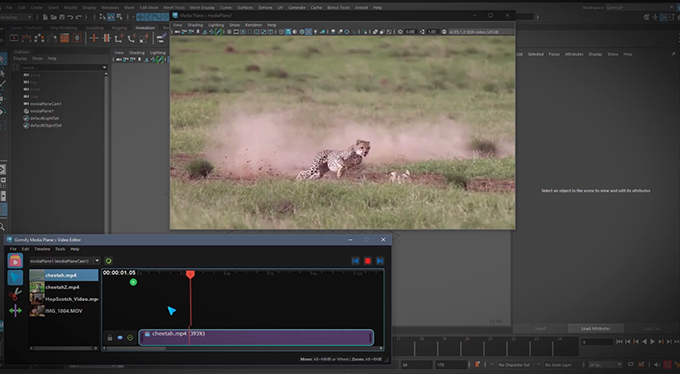
Task: Switch to the Sculpting shelf tab
Action: (95, 28)
